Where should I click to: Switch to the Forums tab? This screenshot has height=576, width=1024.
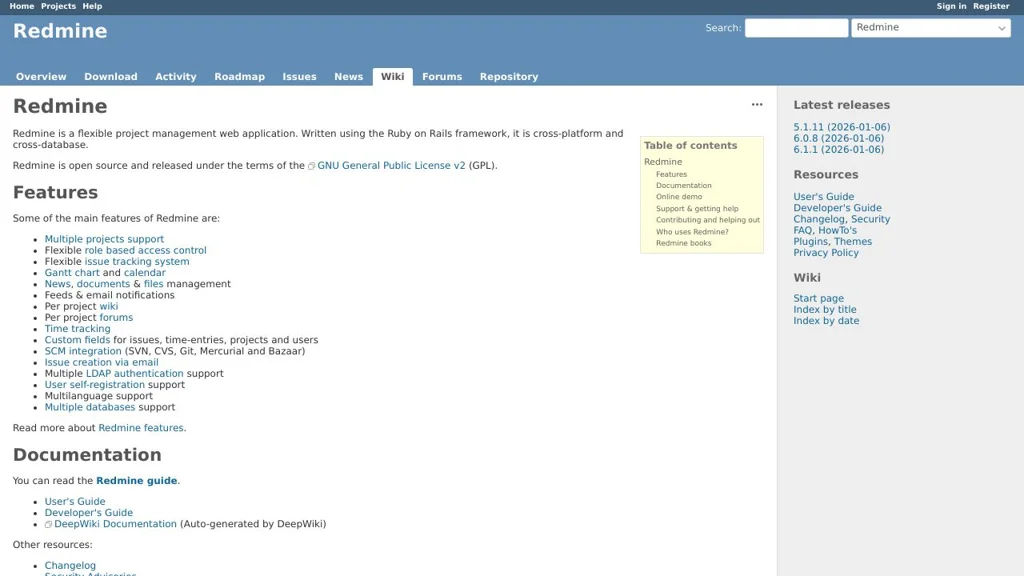click(441, 76)
